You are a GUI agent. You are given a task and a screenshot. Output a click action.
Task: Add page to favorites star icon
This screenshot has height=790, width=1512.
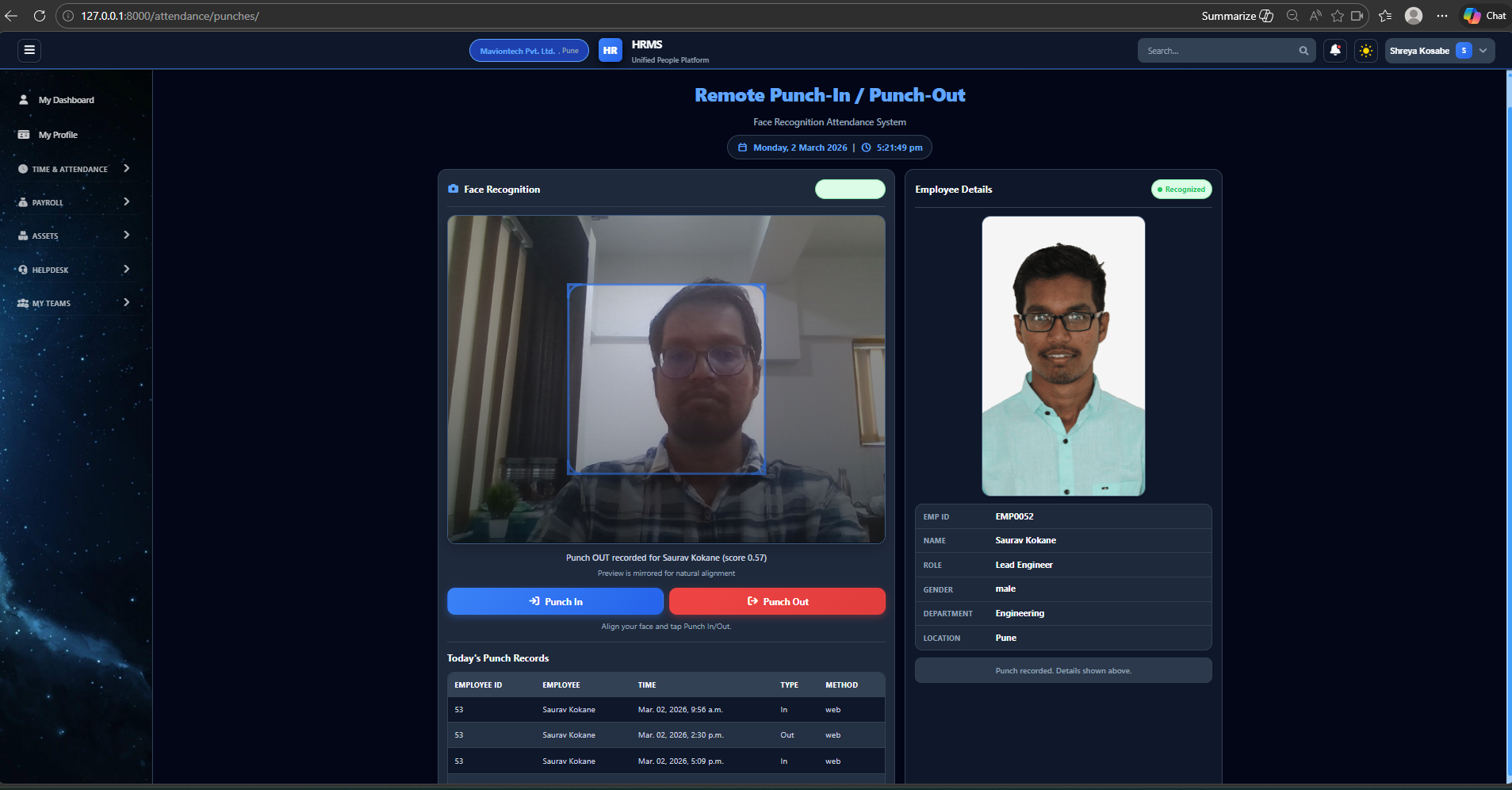(1338, 16)
